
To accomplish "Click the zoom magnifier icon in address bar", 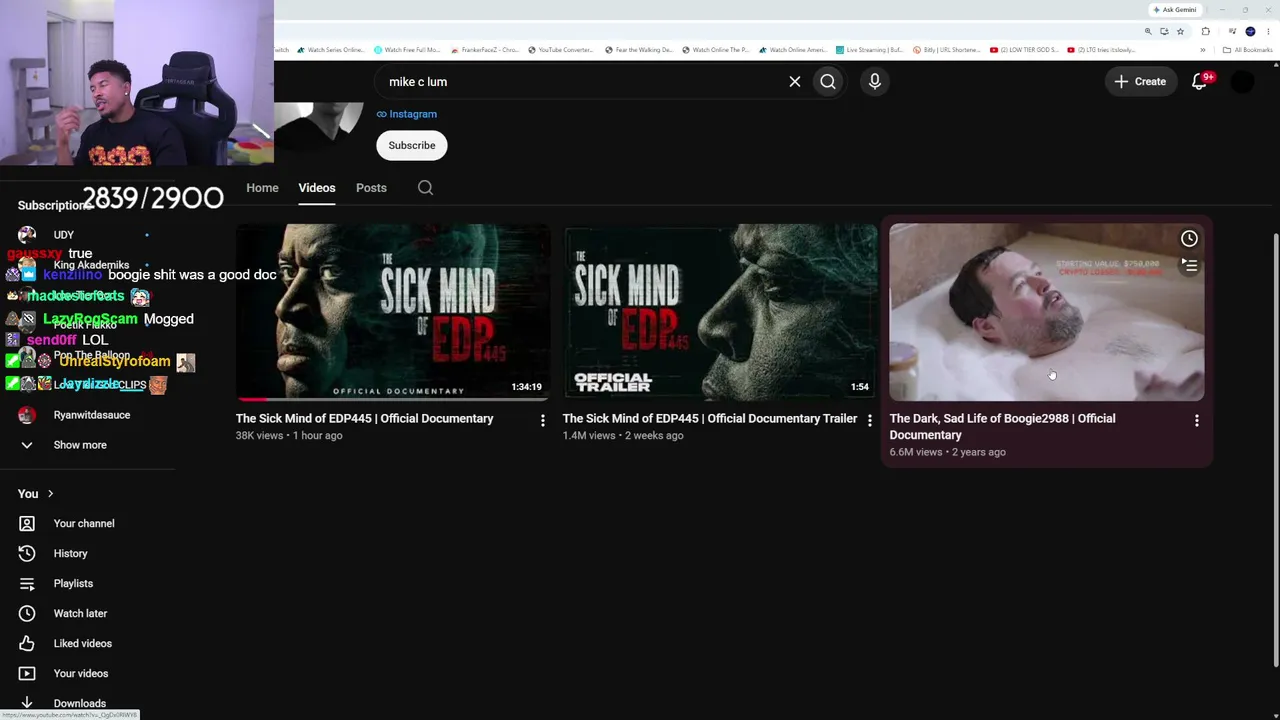I will pos(1148,31).
